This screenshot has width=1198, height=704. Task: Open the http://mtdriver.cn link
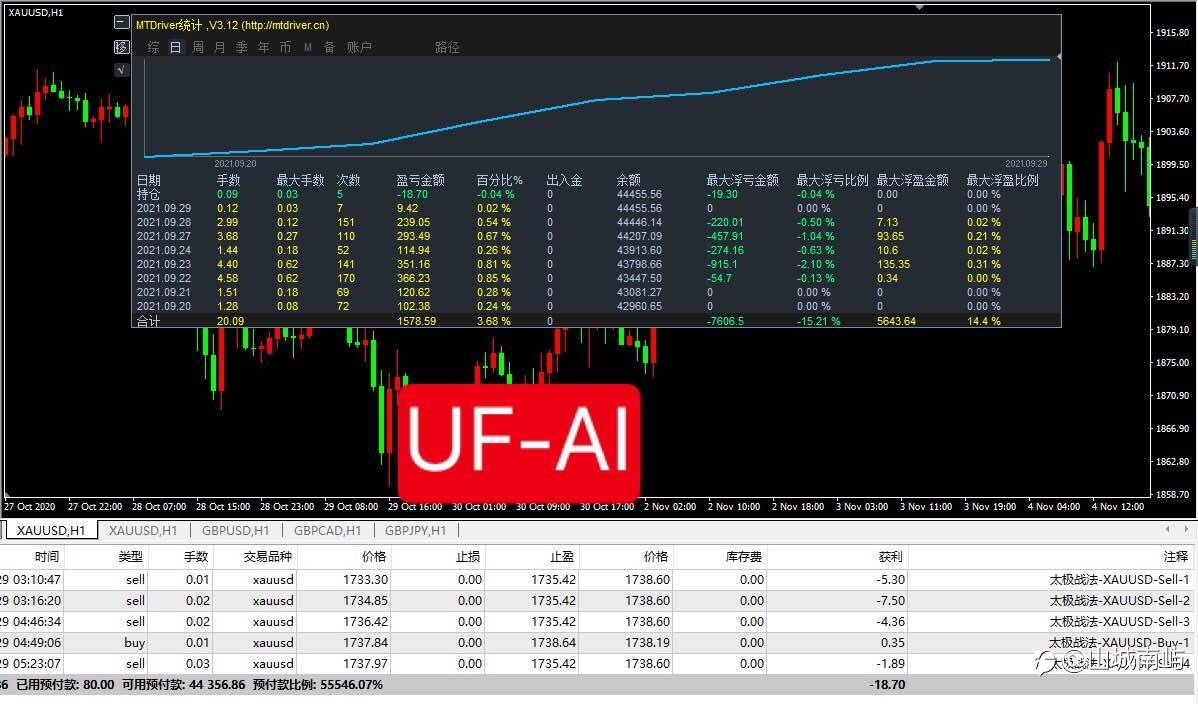pos(286,25)
